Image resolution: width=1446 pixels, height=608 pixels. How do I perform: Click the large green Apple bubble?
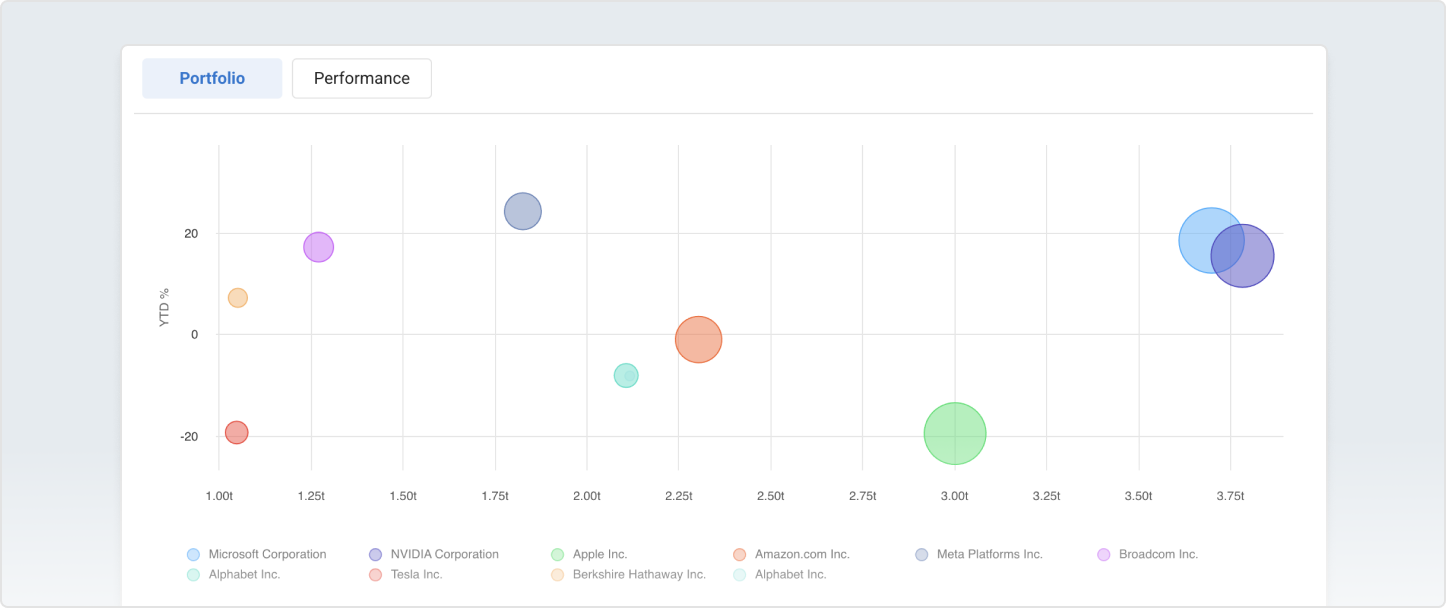point(955,433)
